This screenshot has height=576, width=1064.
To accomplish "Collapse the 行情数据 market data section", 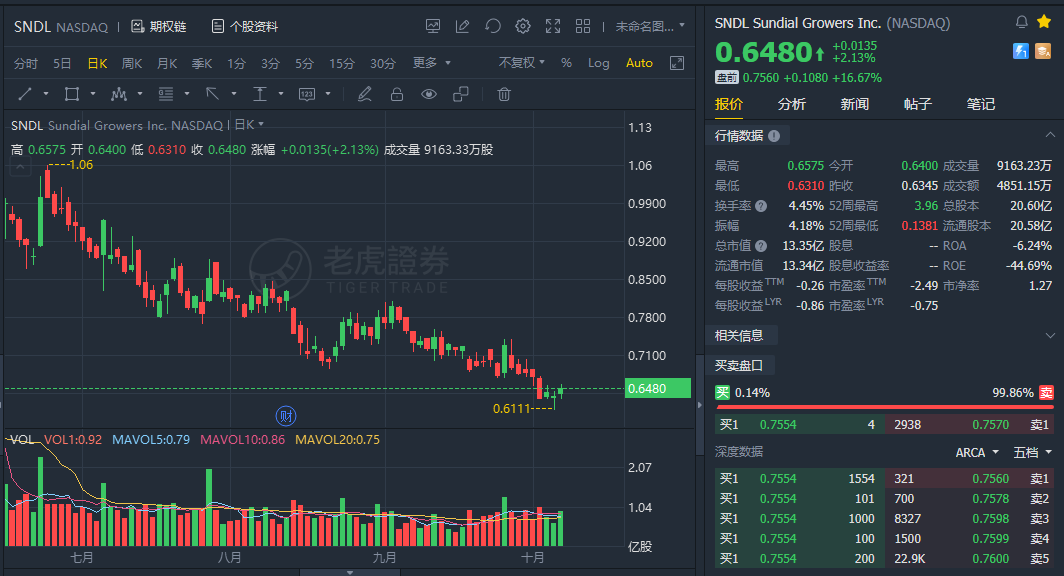I will [1050, 135].
